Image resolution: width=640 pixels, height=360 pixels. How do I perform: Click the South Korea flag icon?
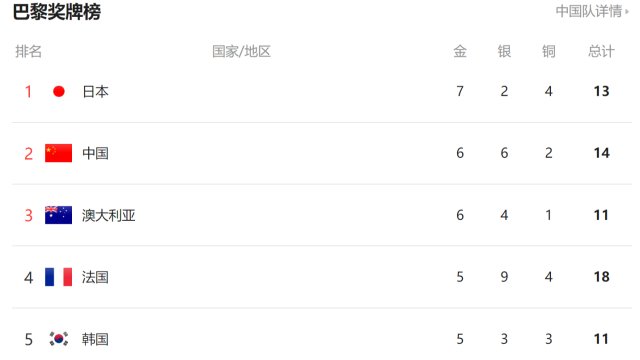(x=59, y=339)
